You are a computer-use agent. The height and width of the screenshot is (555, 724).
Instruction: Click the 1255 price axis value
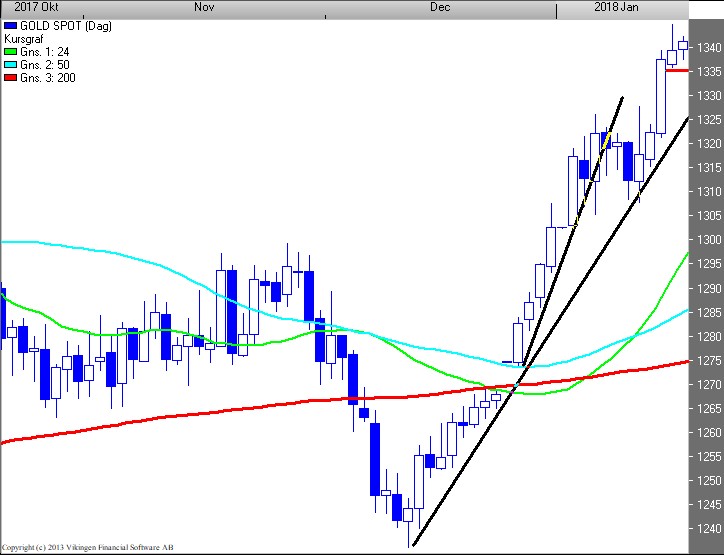[x=709, y=457]
